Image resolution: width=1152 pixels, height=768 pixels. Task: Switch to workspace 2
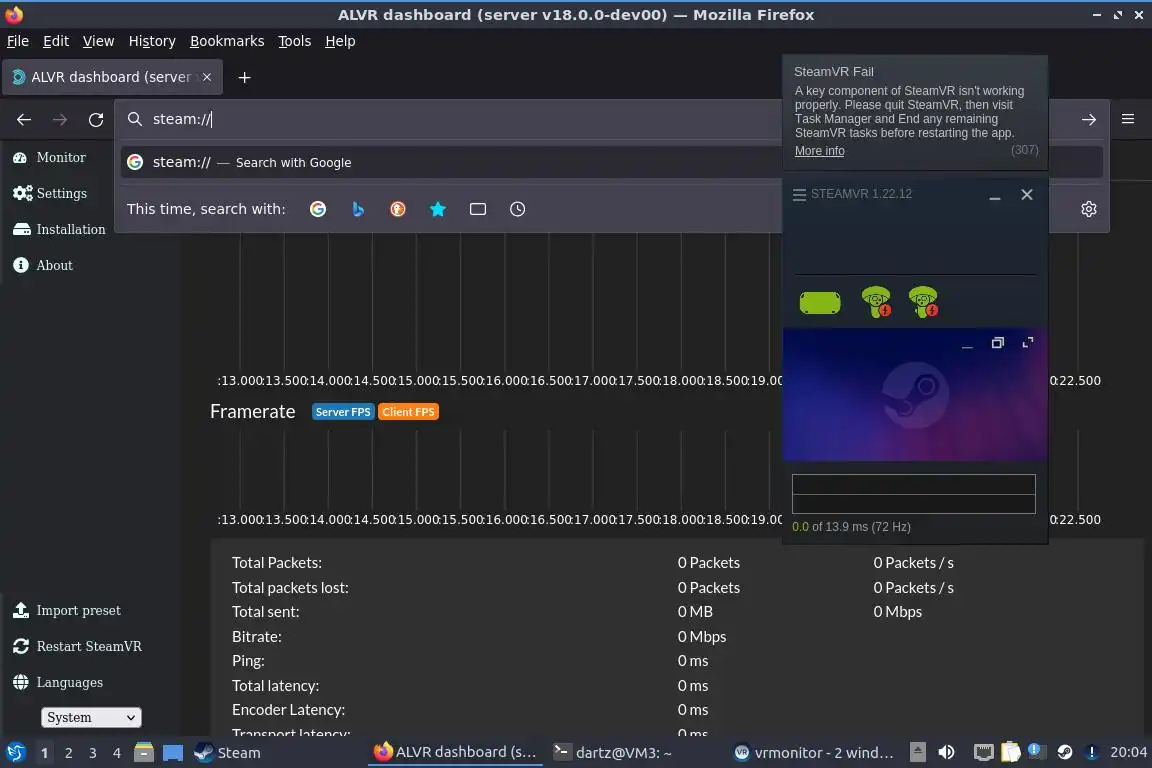click(68, 753)
